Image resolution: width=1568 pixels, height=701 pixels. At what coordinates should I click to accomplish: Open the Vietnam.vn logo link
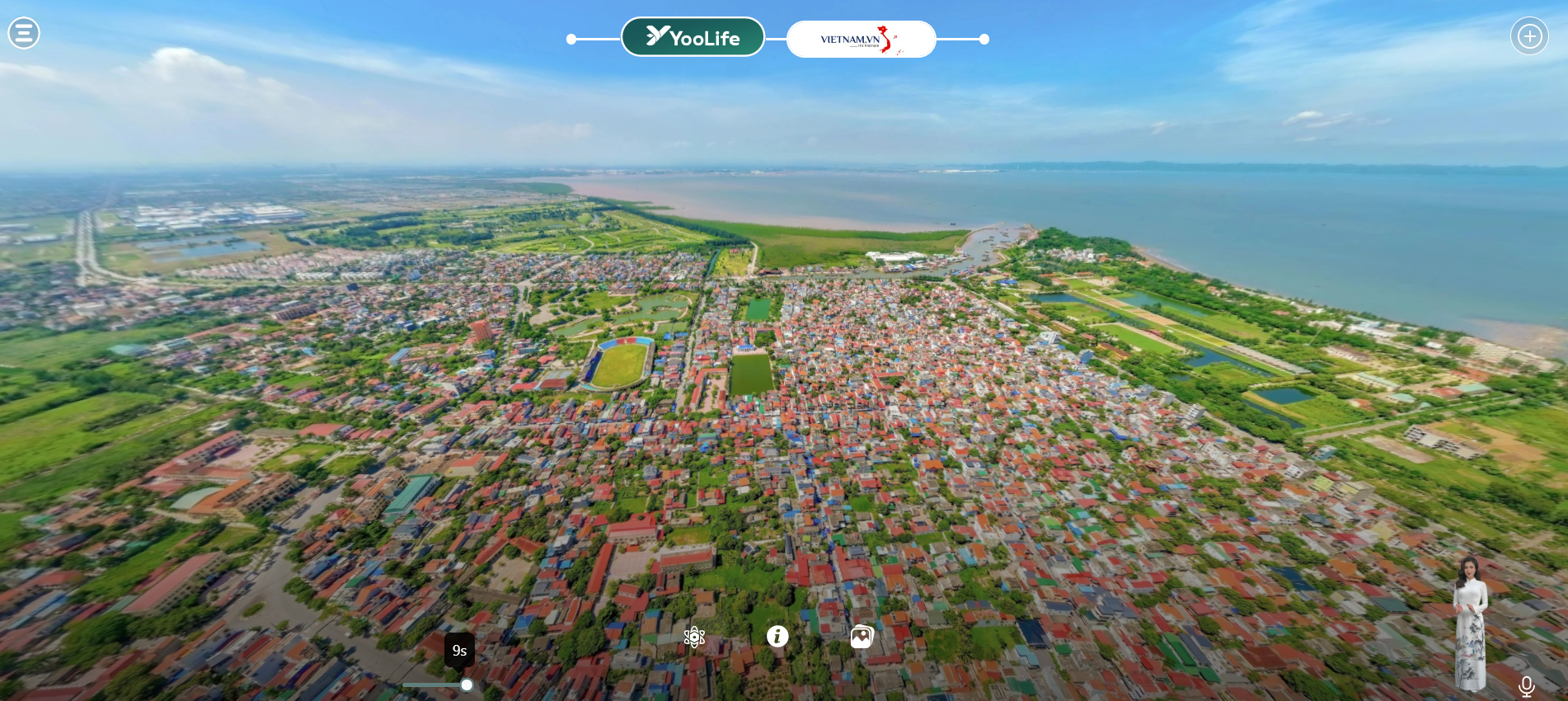pos(861,39)
